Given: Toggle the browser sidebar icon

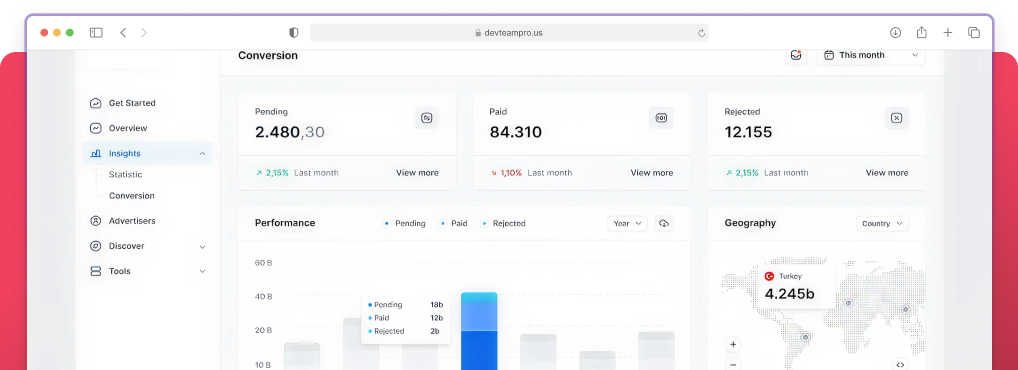Looking at the screenshot, I should (x=96, y=32).
